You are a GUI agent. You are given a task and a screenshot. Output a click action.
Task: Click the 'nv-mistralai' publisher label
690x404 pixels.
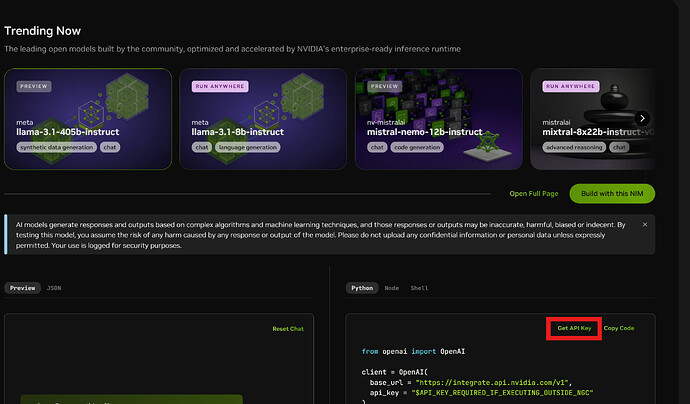coord(386,122)
